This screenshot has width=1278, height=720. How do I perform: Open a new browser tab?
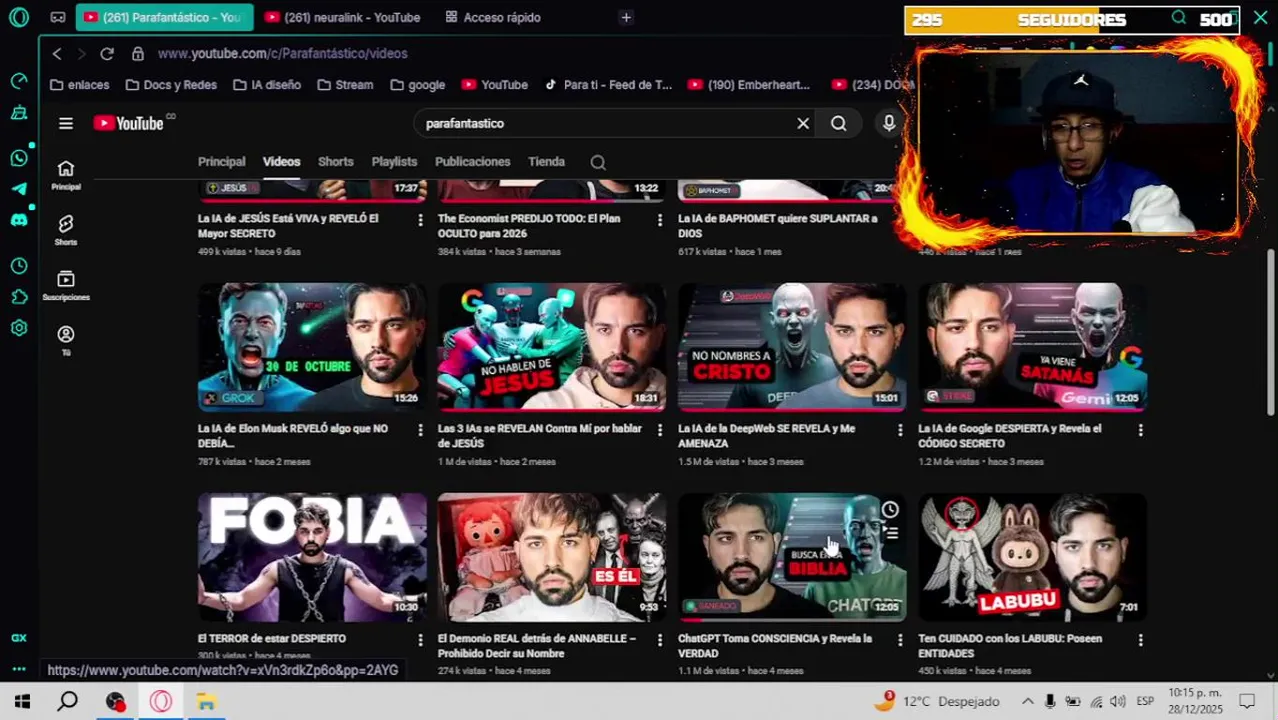tap(626, 17)
